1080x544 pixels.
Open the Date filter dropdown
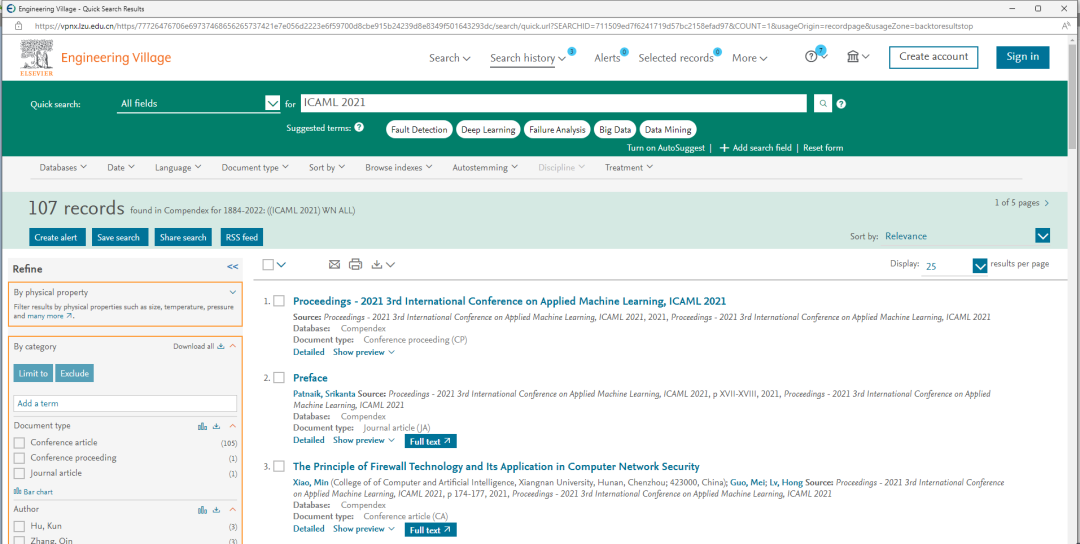[x=121, y=167]
